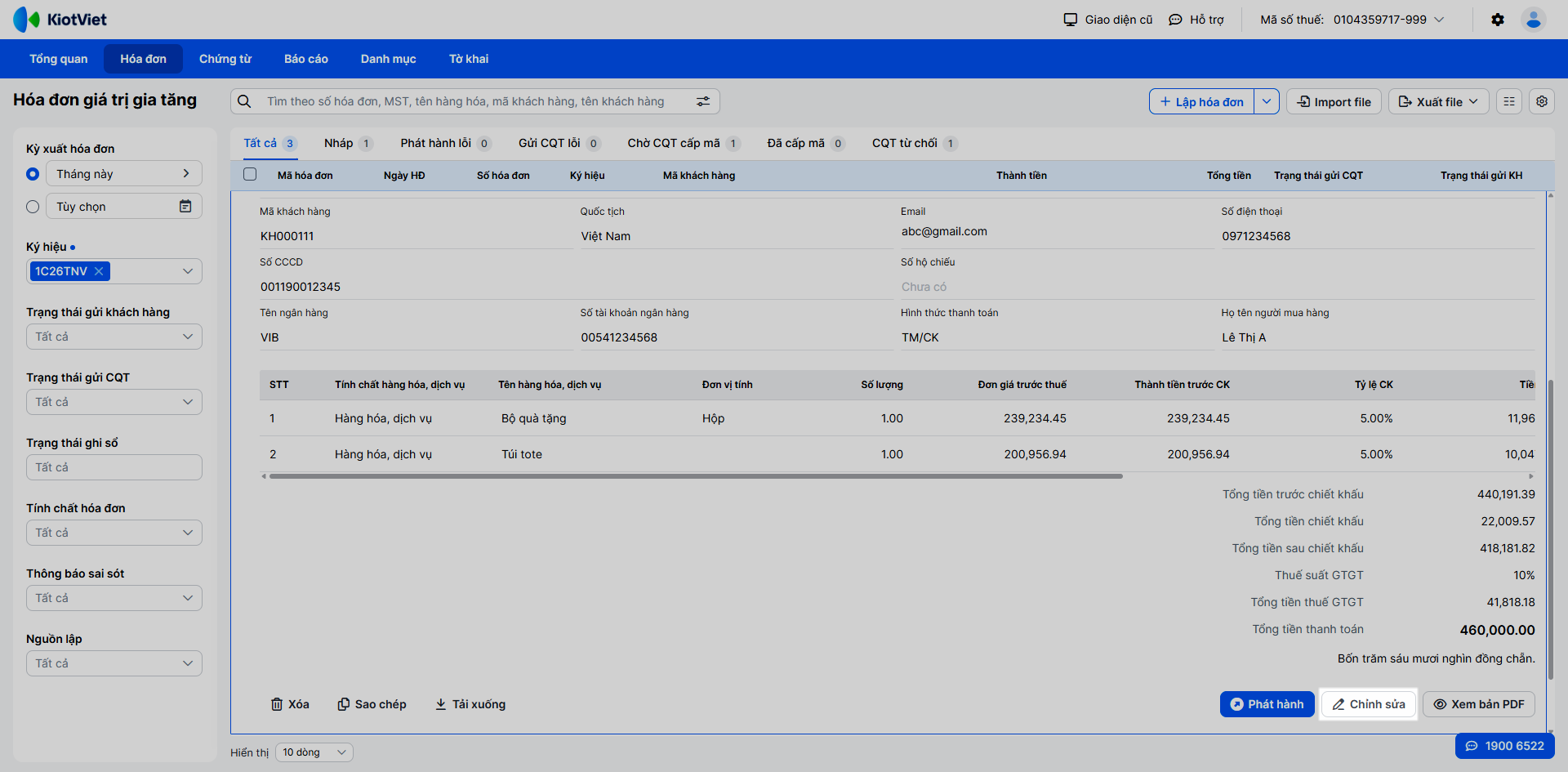Switch to the Gửi CQT lỗi tab

[559, 143]
